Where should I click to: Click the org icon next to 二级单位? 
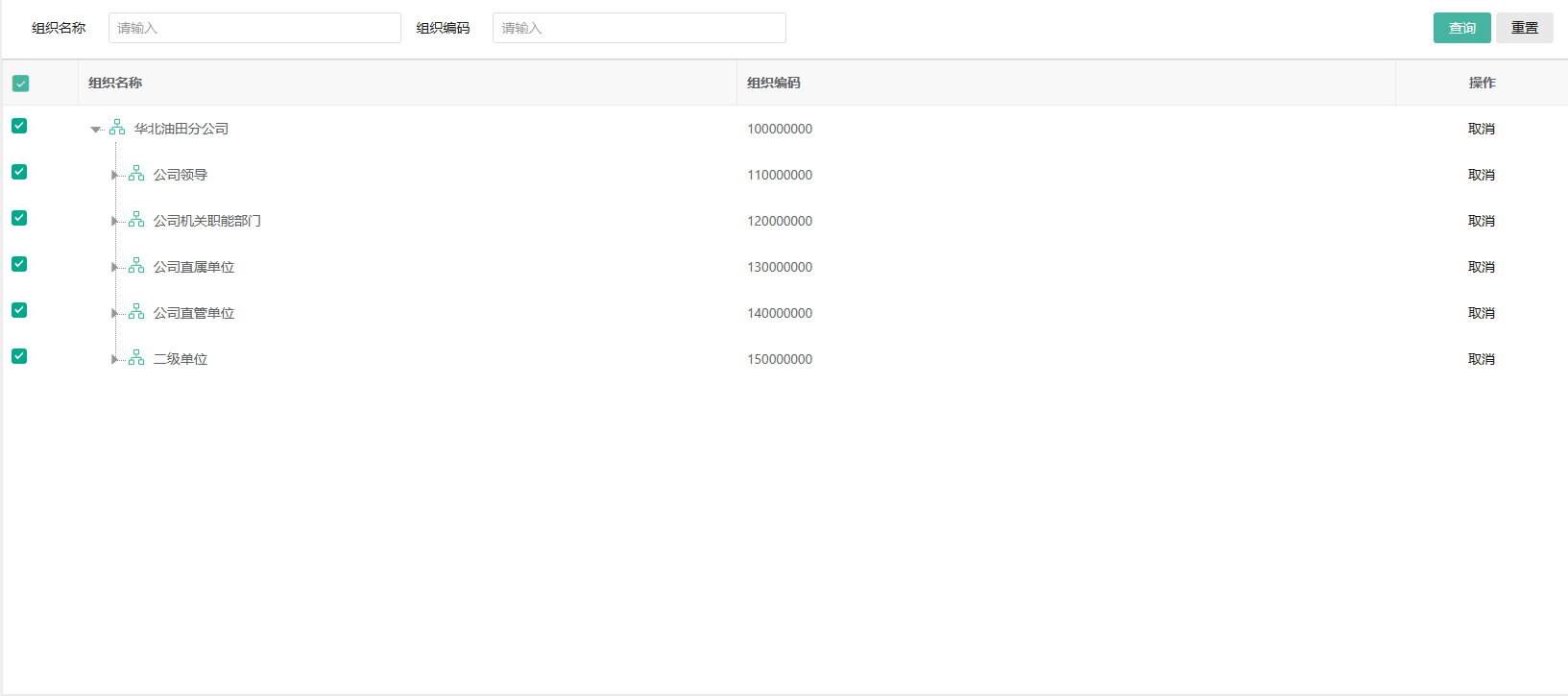(136, 358)
